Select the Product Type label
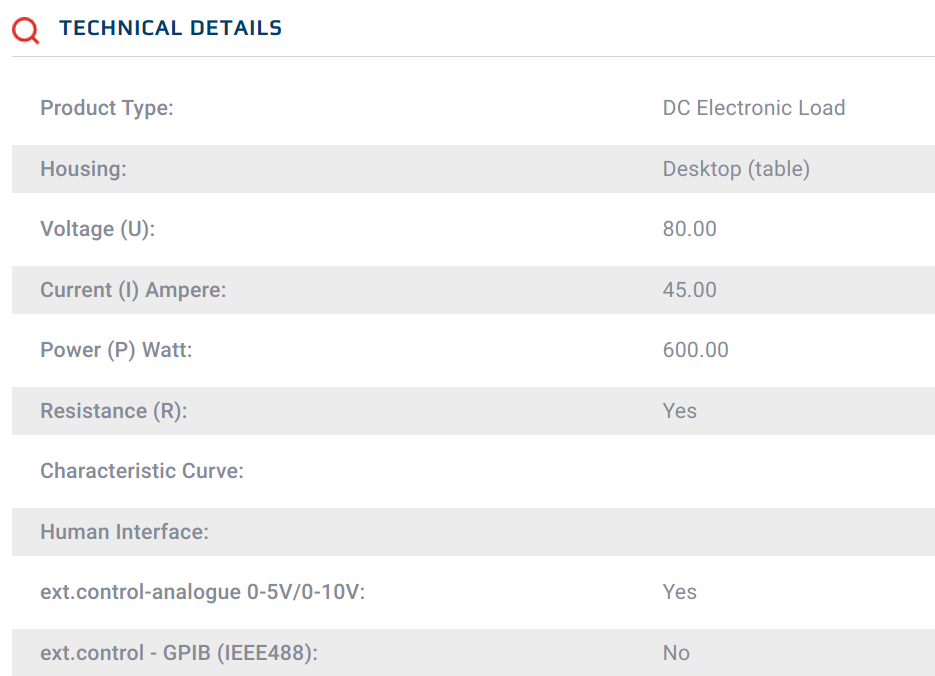The width and height of the screenshot is (935, 676). (107, 108)
